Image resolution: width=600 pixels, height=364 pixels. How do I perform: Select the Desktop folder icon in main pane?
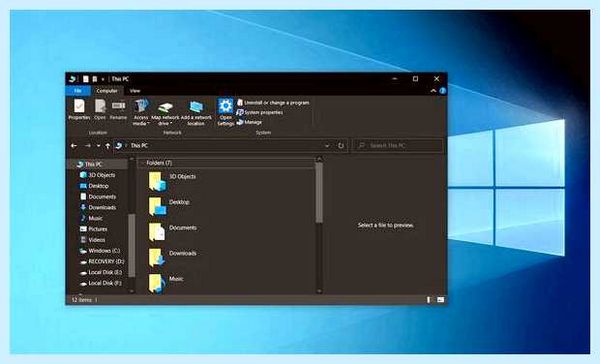157,207
